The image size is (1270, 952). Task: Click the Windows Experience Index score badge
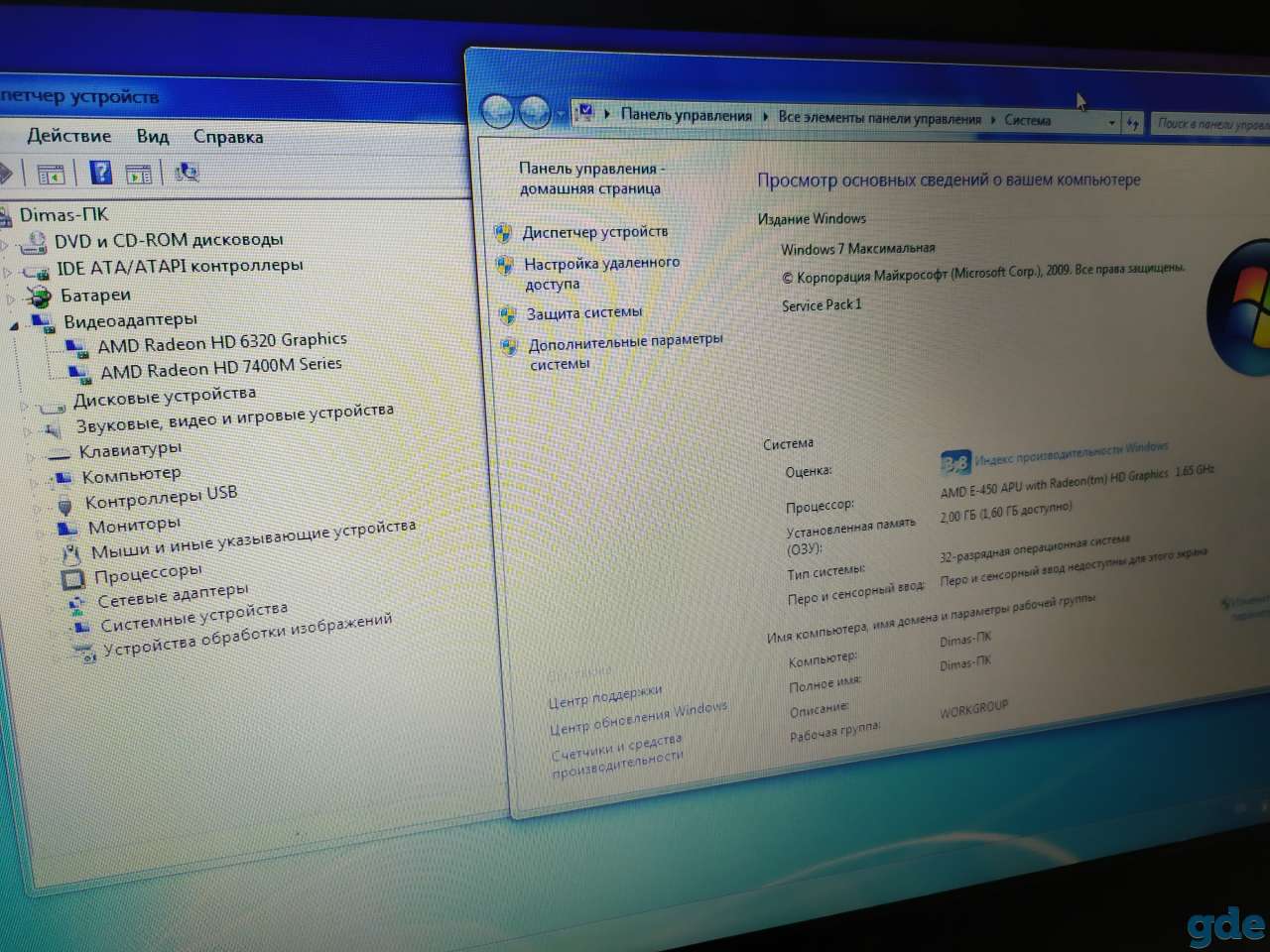click(954, 463)
